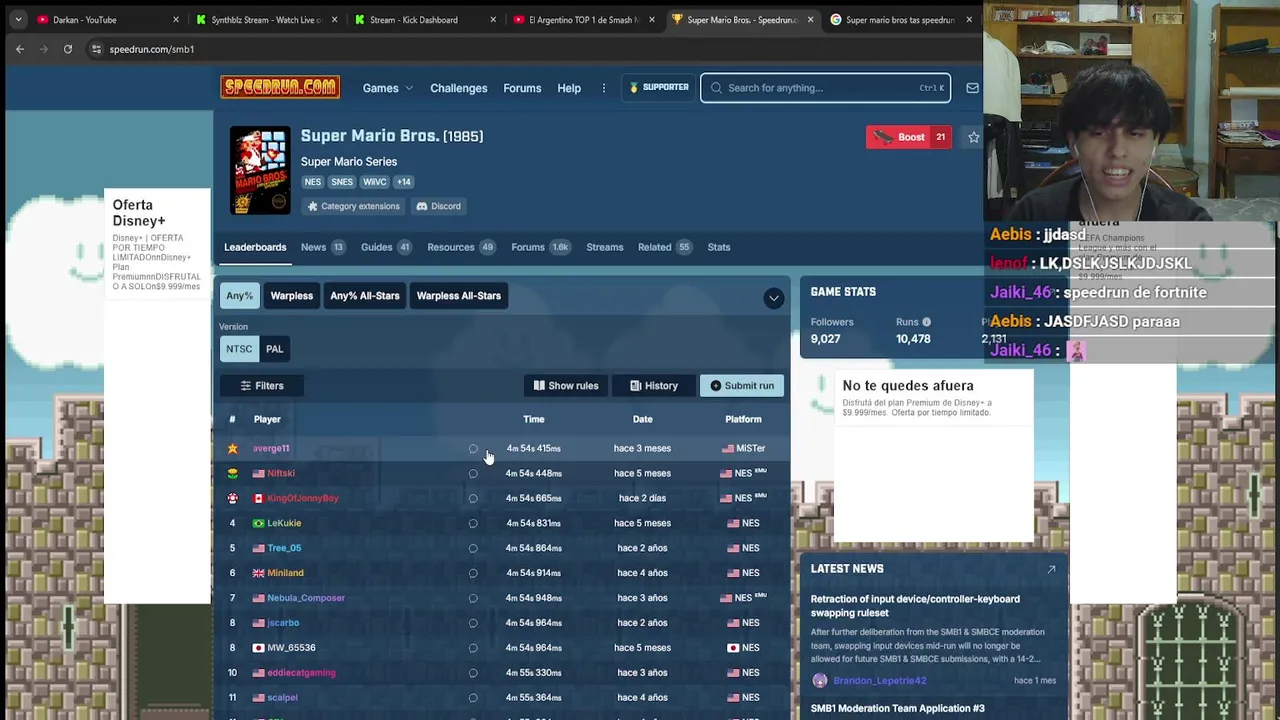Open the Streams tab
1280x720 pixels.
605,247
